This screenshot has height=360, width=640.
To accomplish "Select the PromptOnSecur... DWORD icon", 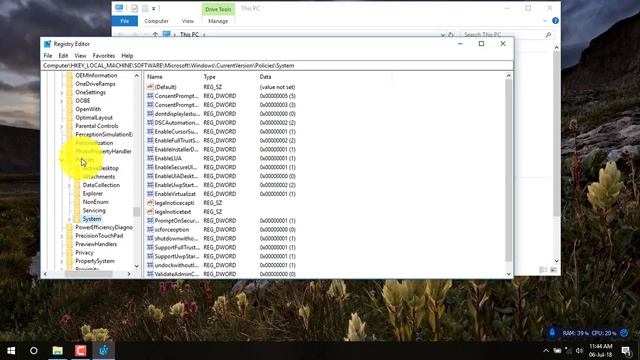I will tap(150, 220).
